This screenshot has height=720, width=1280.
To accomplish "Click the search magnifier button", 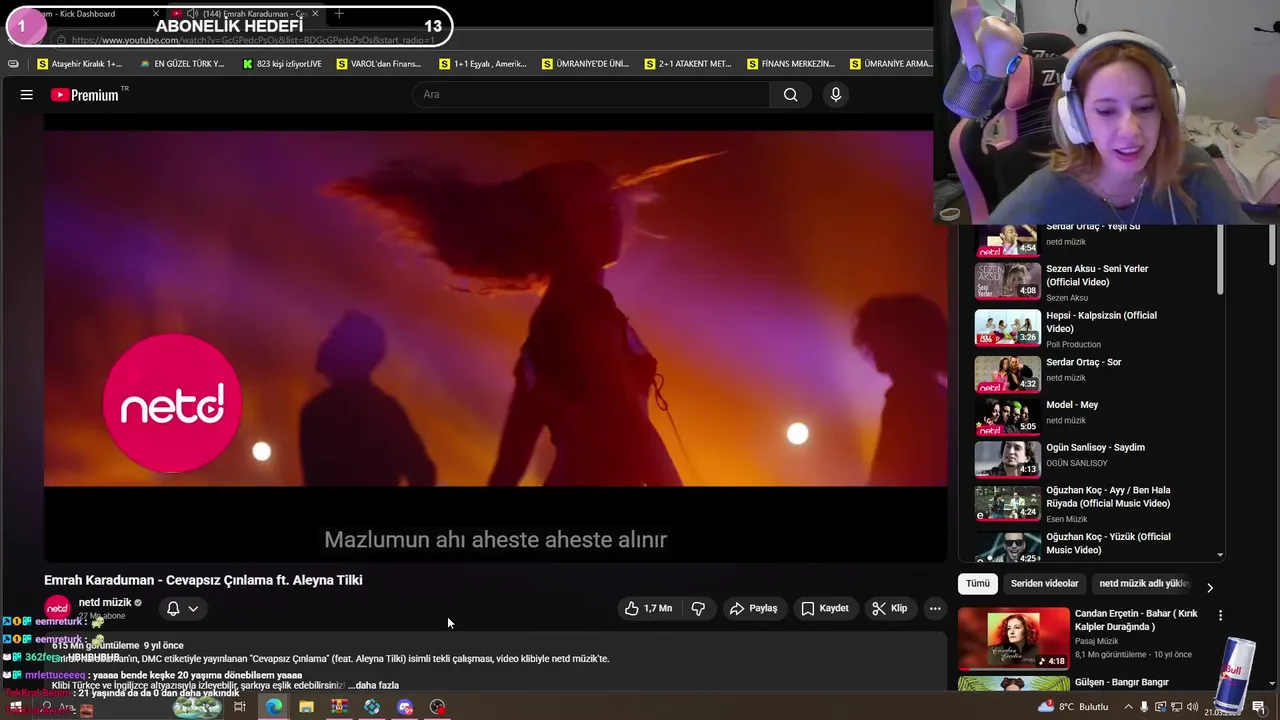I will 790,95.
